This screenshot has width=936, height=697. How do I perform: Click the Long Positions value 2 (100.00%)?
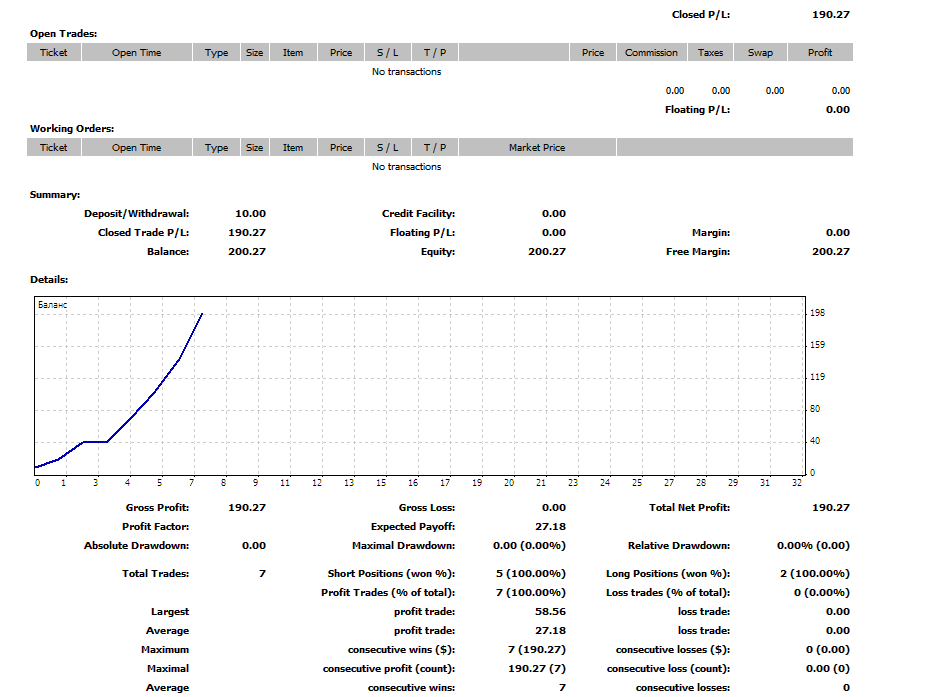tap(814, 574)
